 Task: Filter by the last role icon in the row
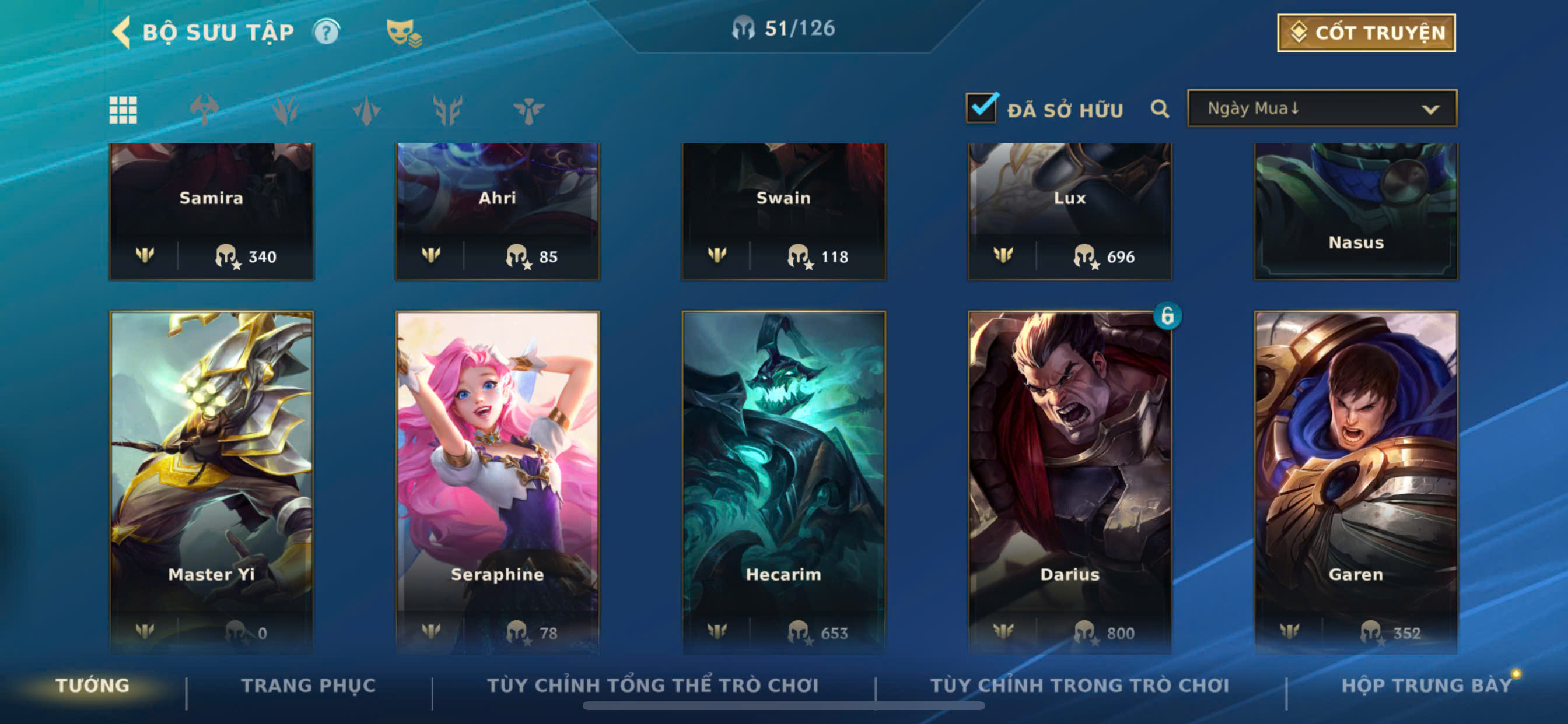[x=528, y=110]
